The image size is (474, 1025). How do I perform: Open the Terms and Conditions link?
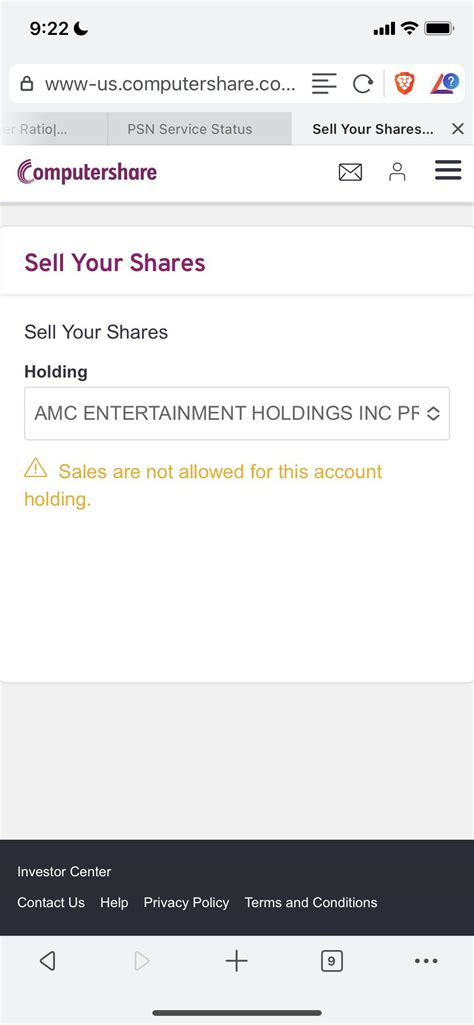click(311, 903)
